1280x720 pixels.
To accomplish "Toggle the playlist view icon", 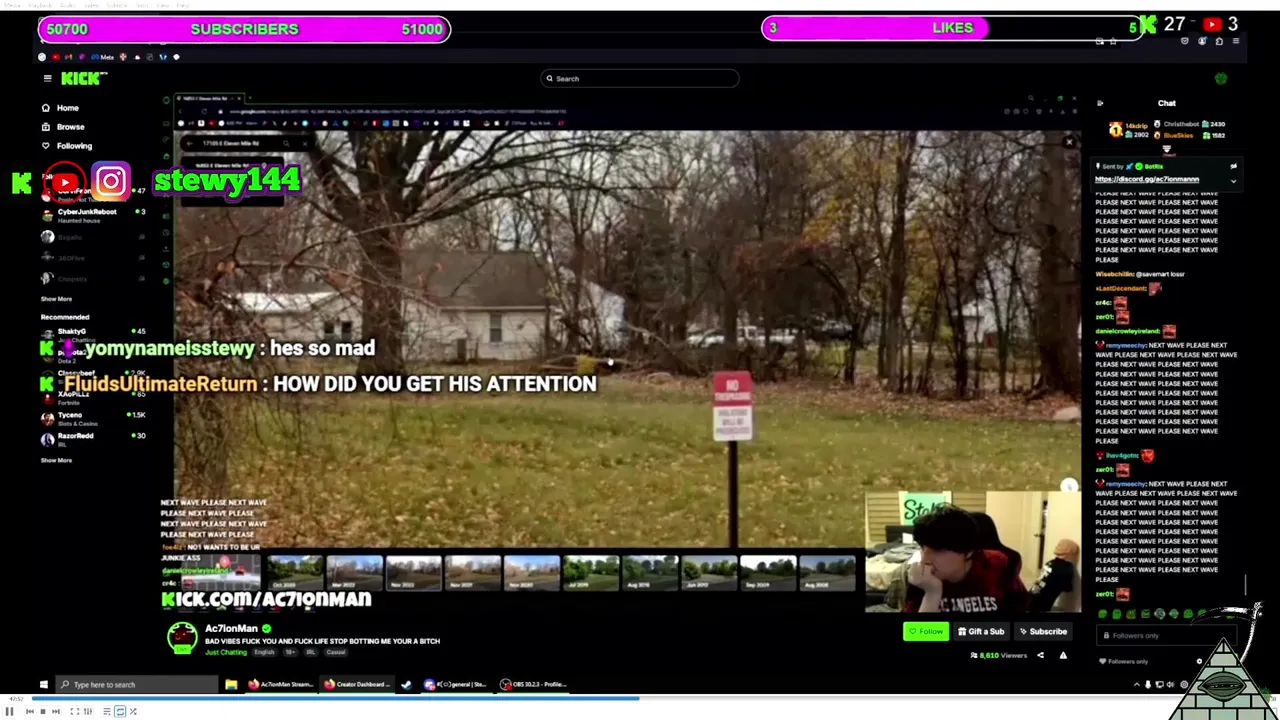I will [107, 711].
